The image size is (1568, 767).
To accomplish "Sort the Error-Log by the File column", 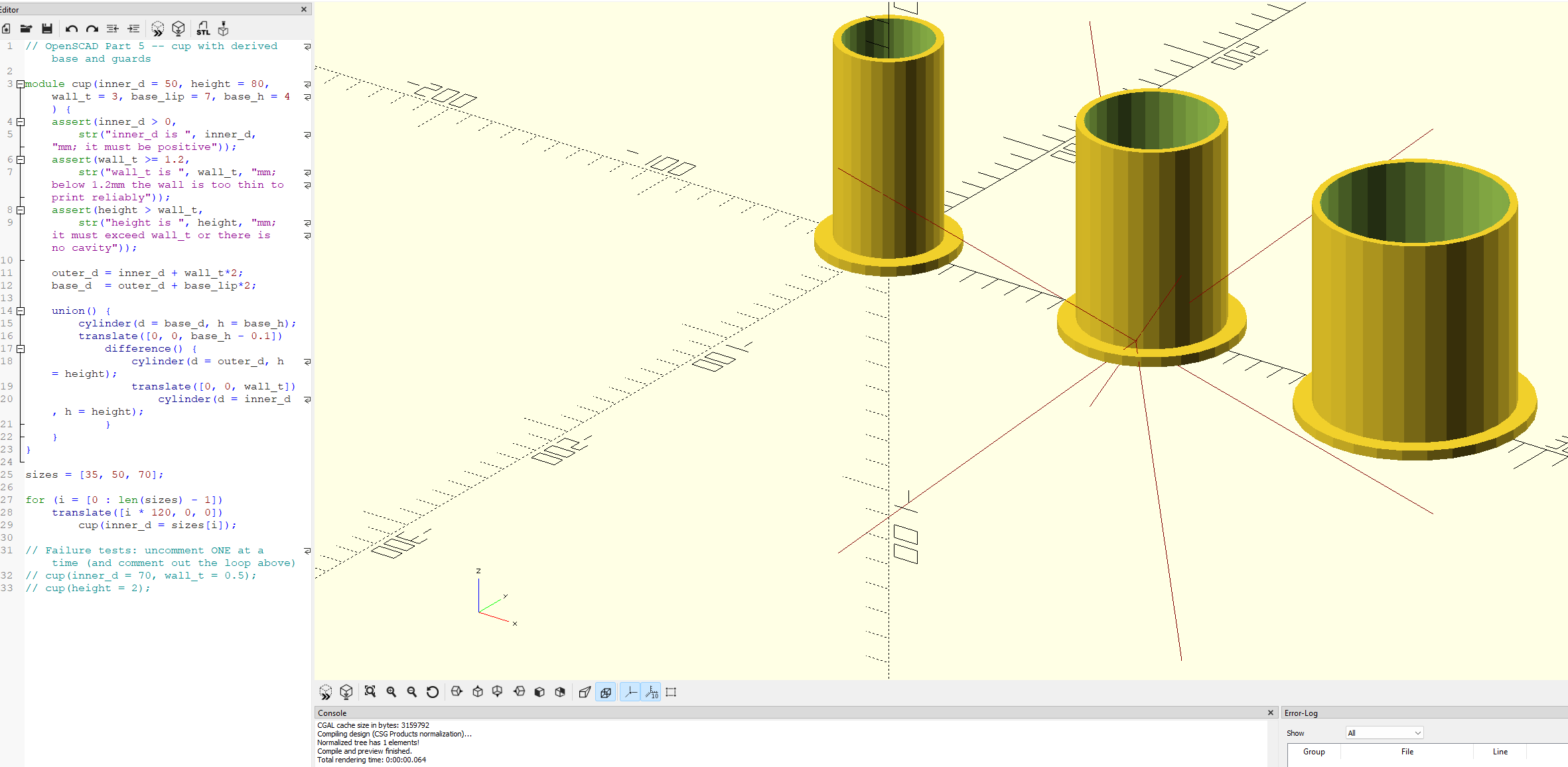I will pyautogui.click(x=1407, y=751).
